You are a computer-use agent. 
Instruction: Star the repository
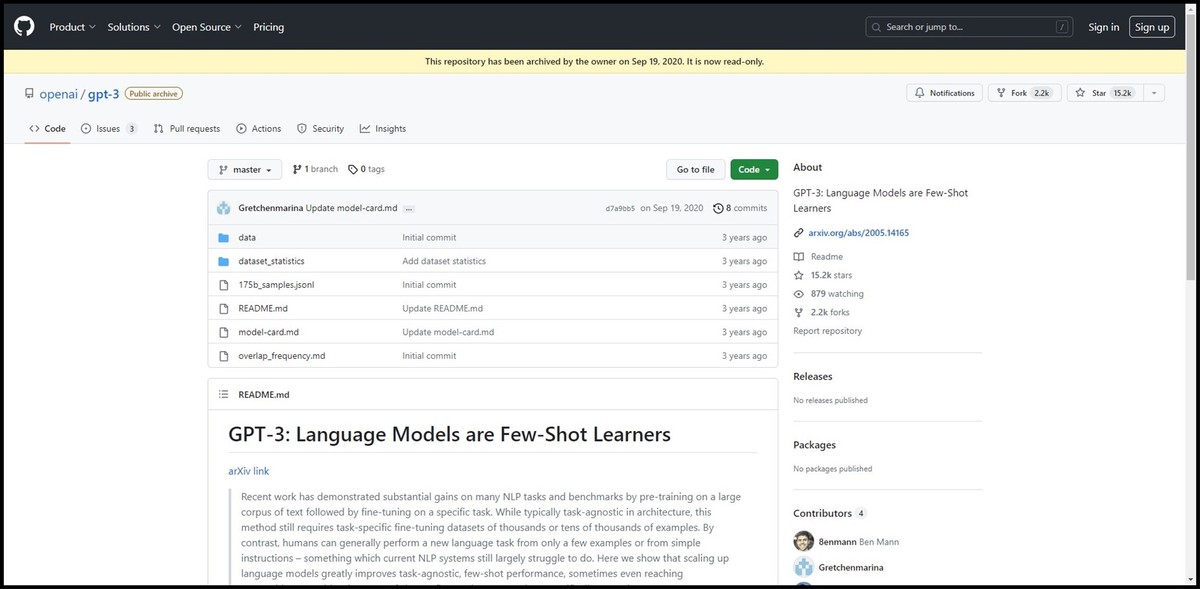click(1103, 93)
